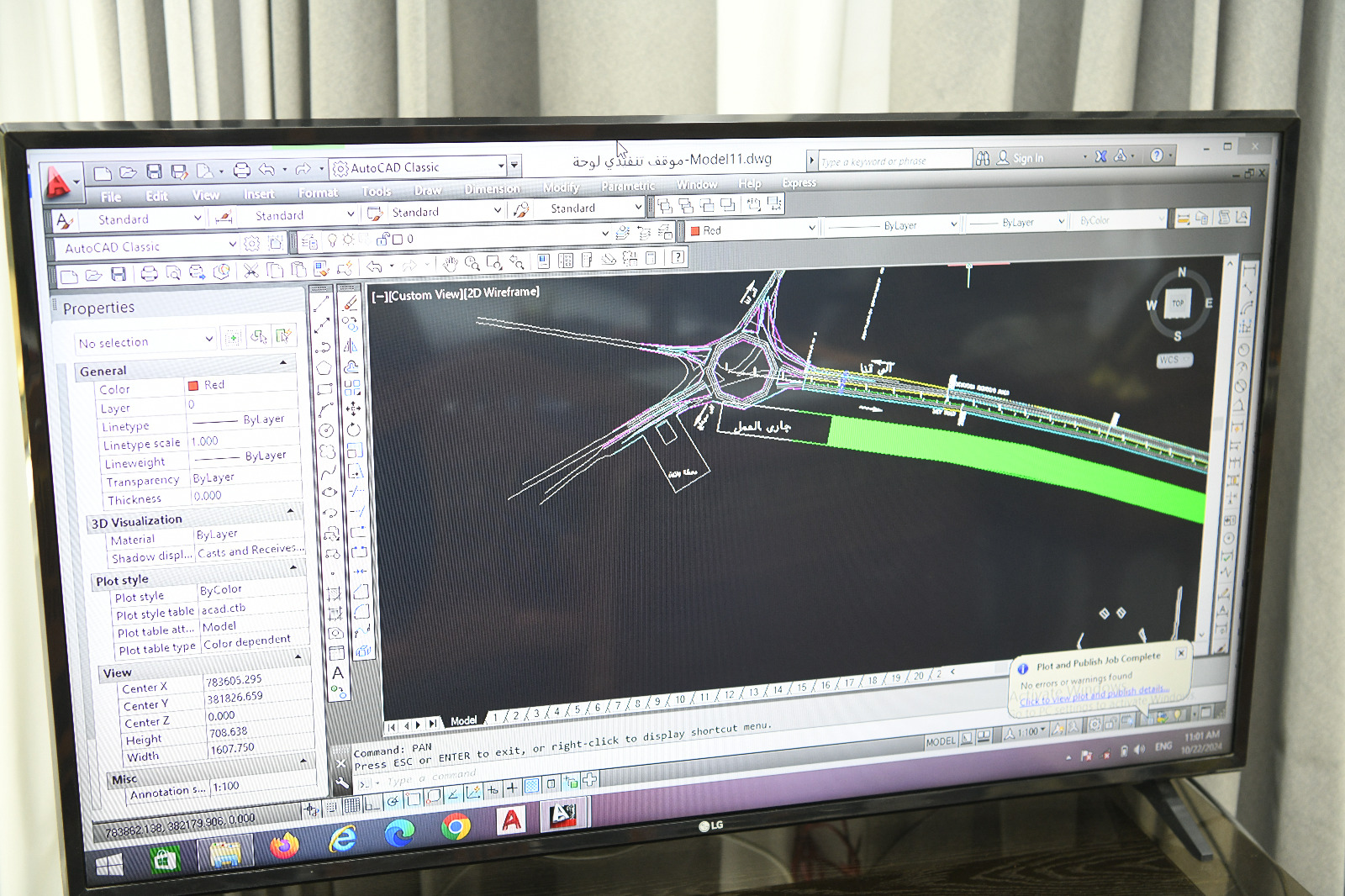Collapse the General properties section
This screenshot has height=896, width=1345.
point(283,363)
